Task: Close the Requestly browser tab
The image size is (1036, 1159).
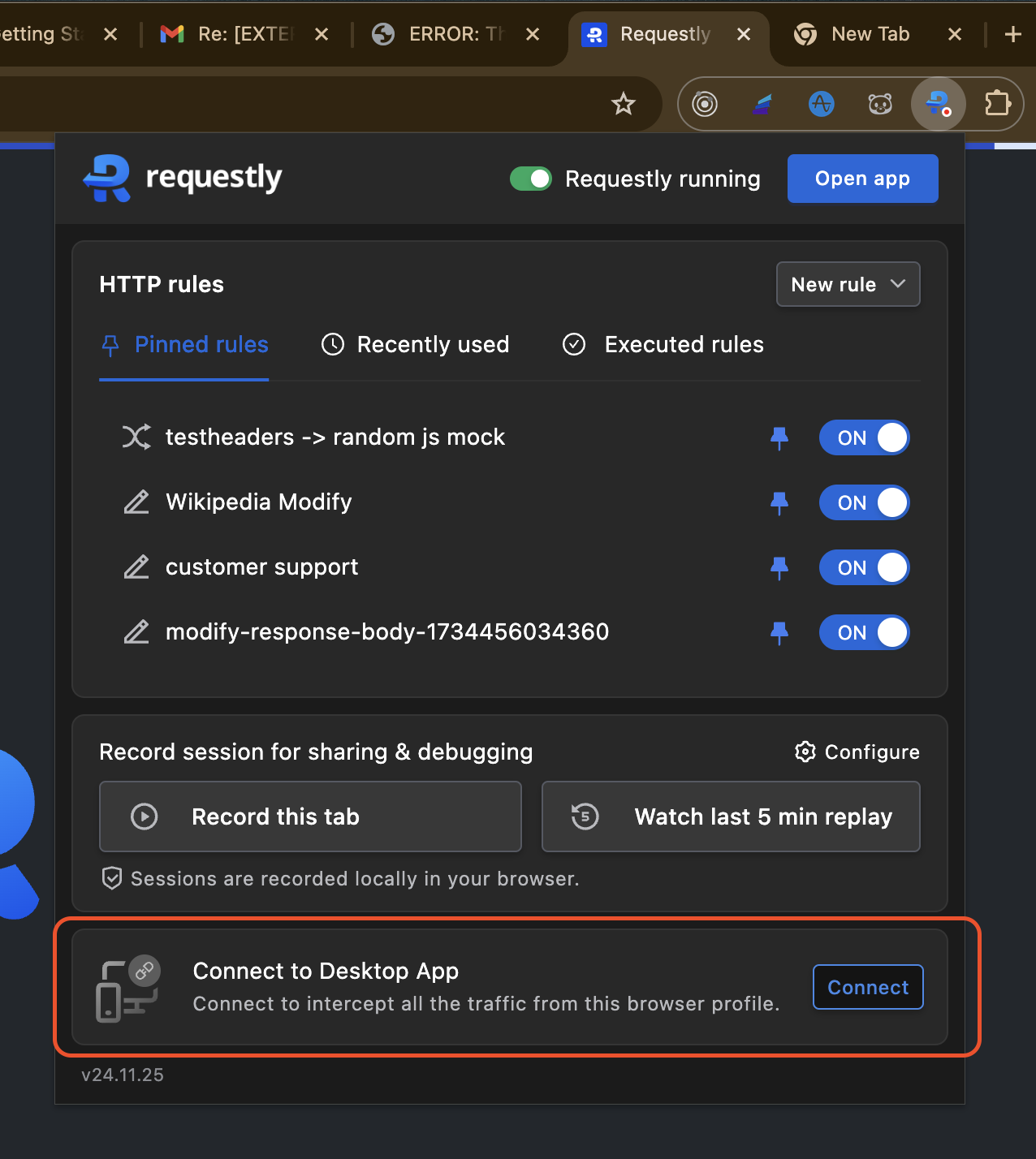Action: [743, 34]
